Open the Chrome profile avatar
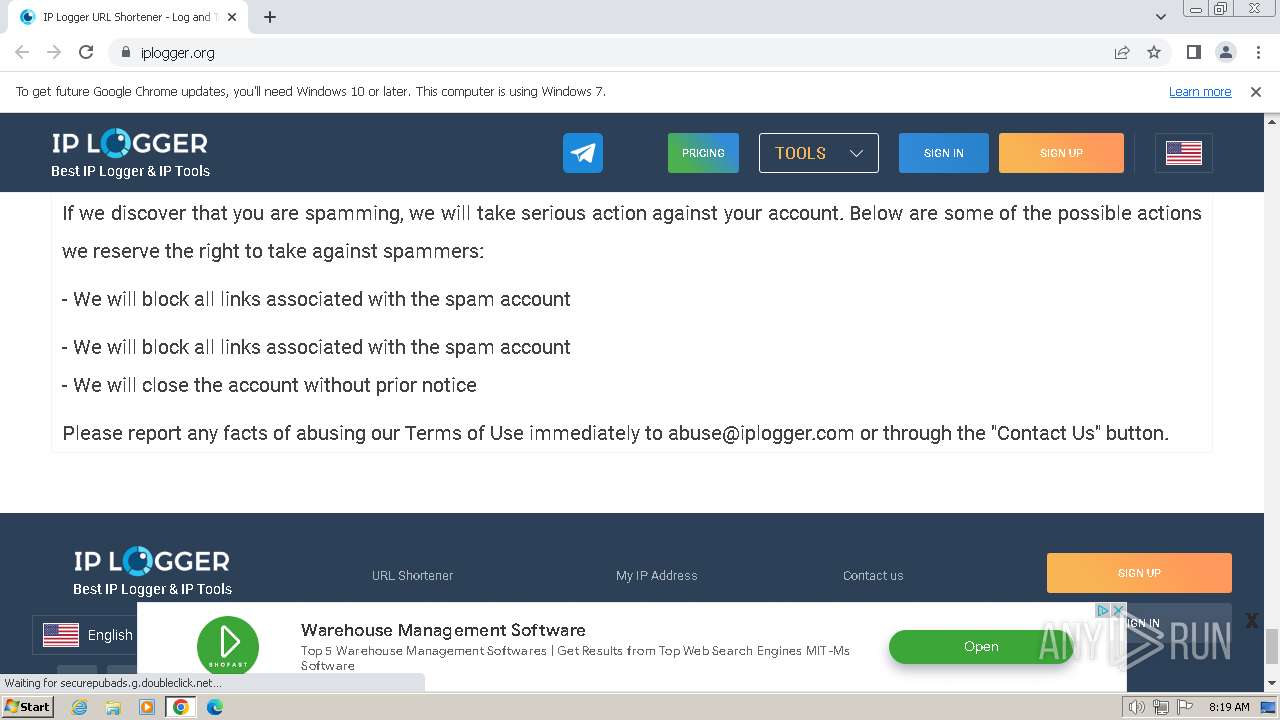This screenshot has height=720, width=1280. [x=1225, y=52]
